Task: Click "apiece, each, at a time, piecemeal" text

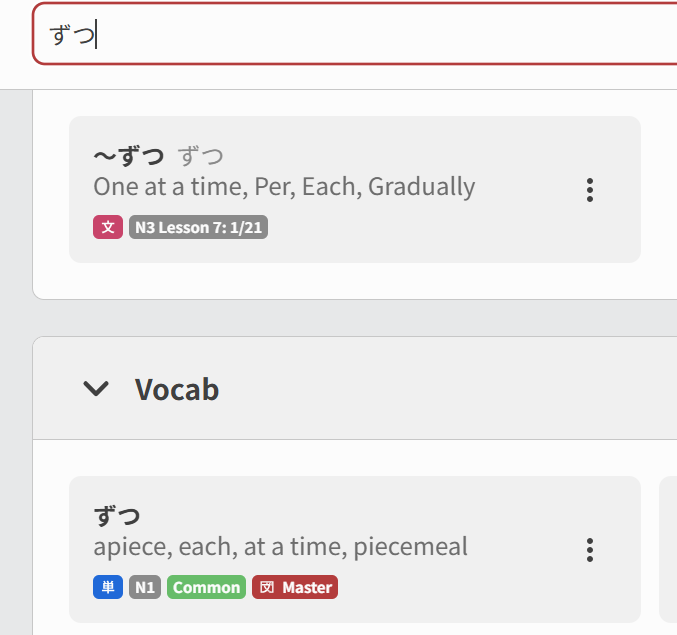Action: (280, 547)
